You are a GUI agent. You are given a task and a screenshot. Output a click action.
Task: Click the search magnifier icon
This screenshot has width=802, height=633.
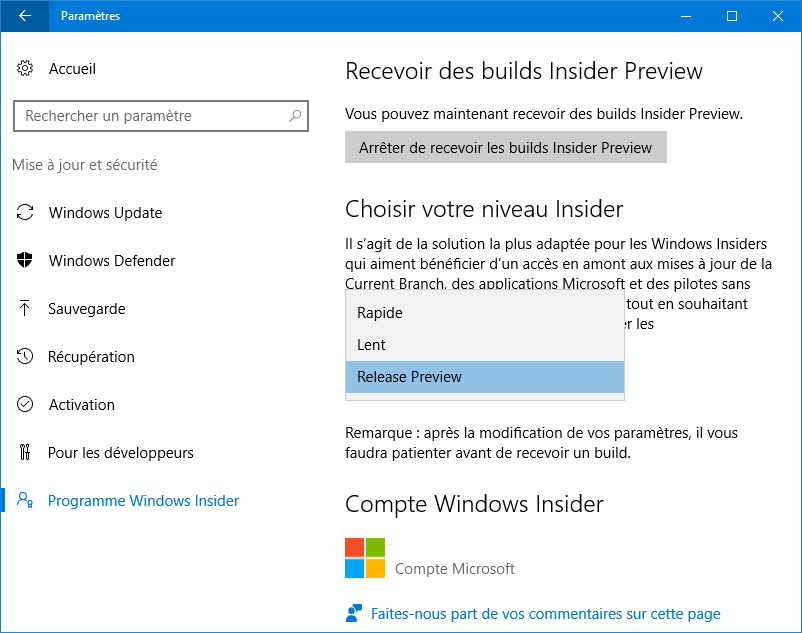click(x=295, y=116)
